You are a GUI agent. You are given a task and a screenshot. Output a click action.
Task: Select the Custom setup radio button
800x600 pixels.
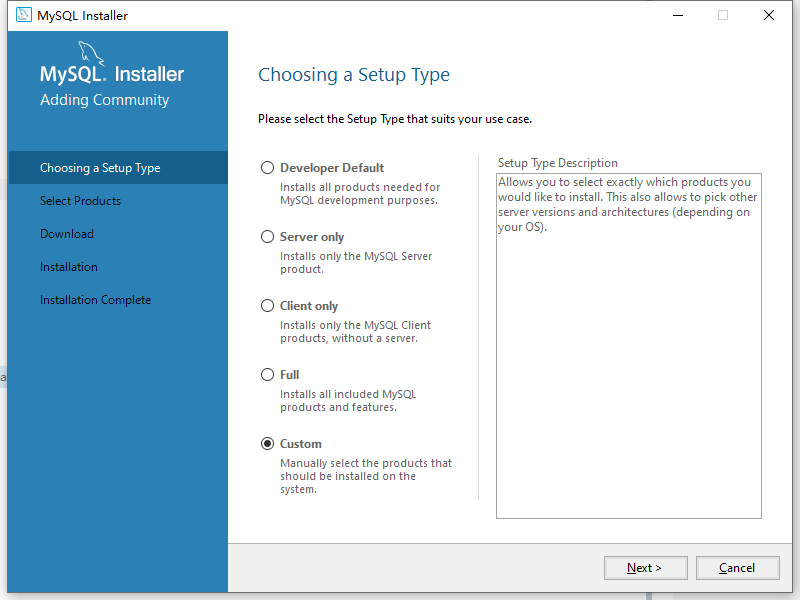click(267, 444)
